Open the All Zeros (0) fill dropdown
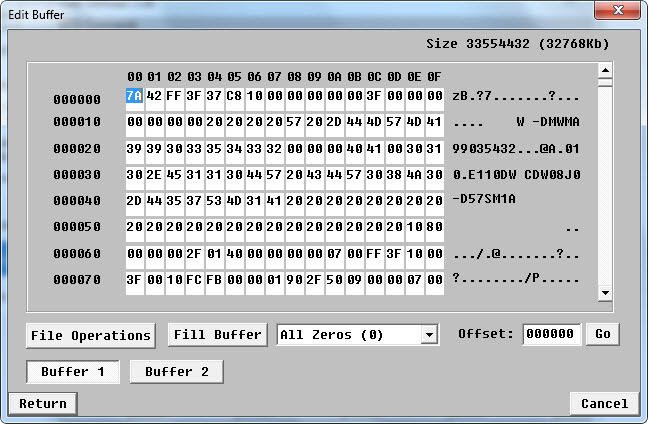Viewport: 648px width, 424px height. pos(358,335)
